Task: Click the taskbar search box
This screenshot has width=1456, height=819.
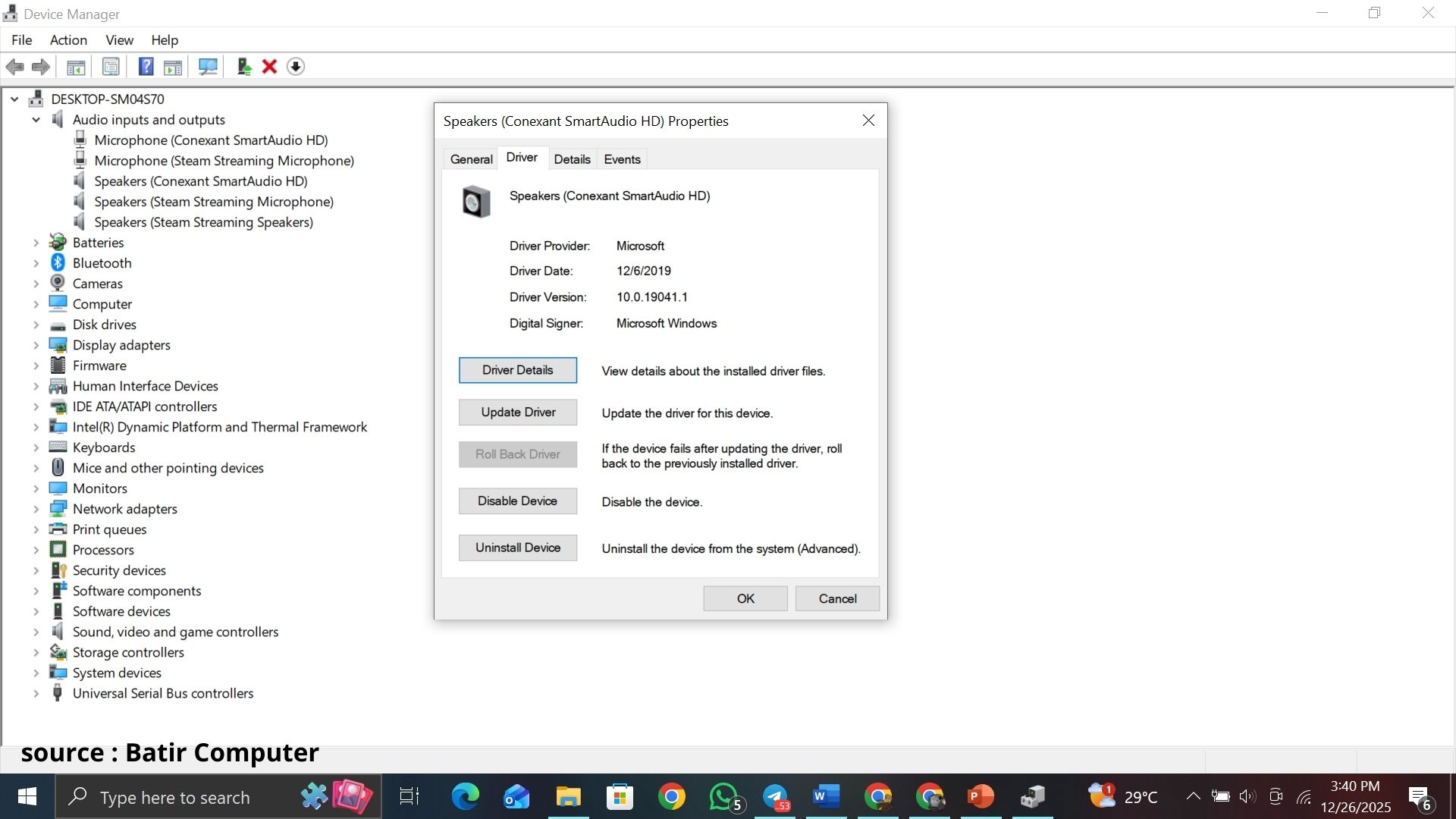Action: (218, 797)
